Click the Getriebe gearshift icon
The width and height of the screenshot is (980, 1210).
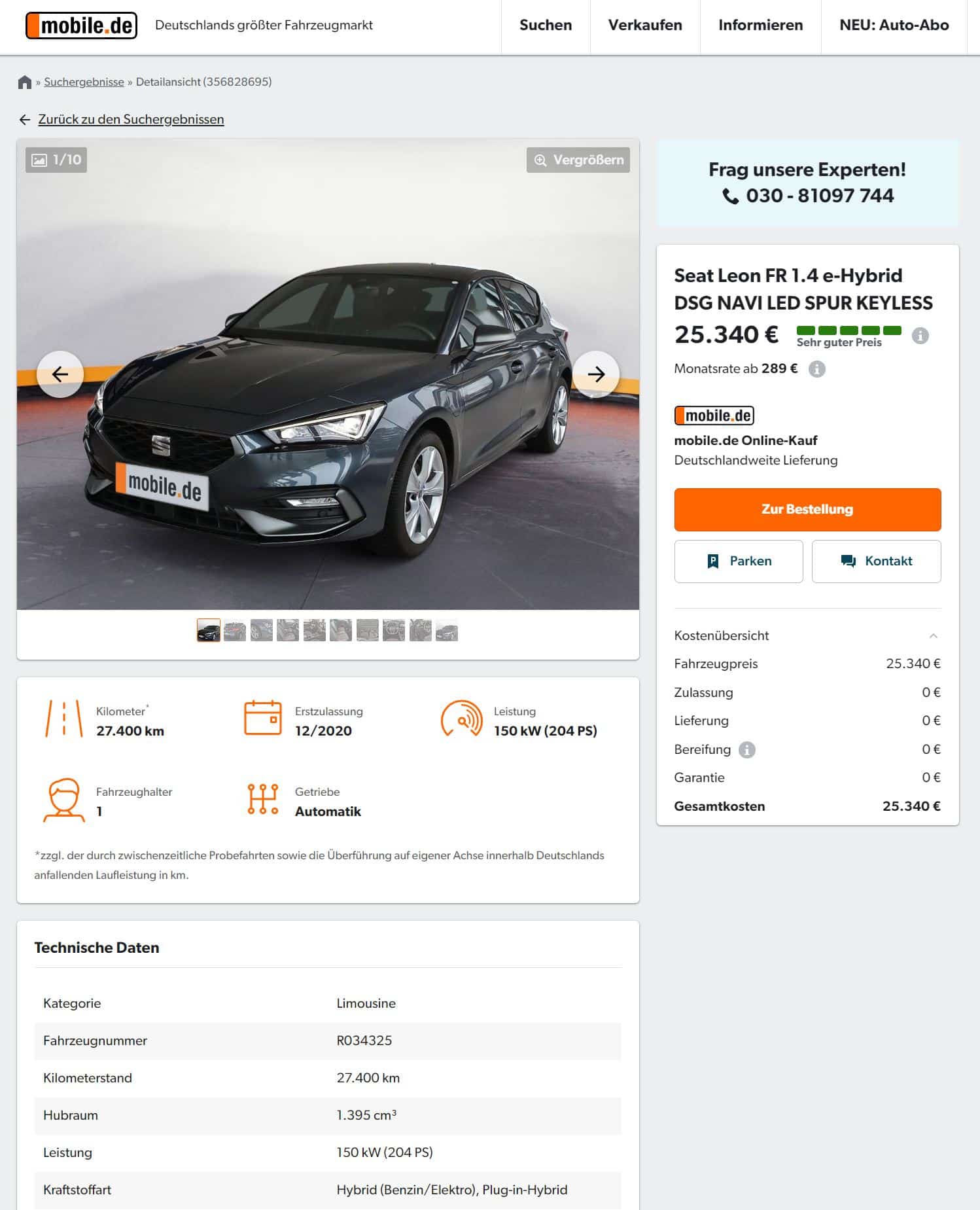(262, 799)
